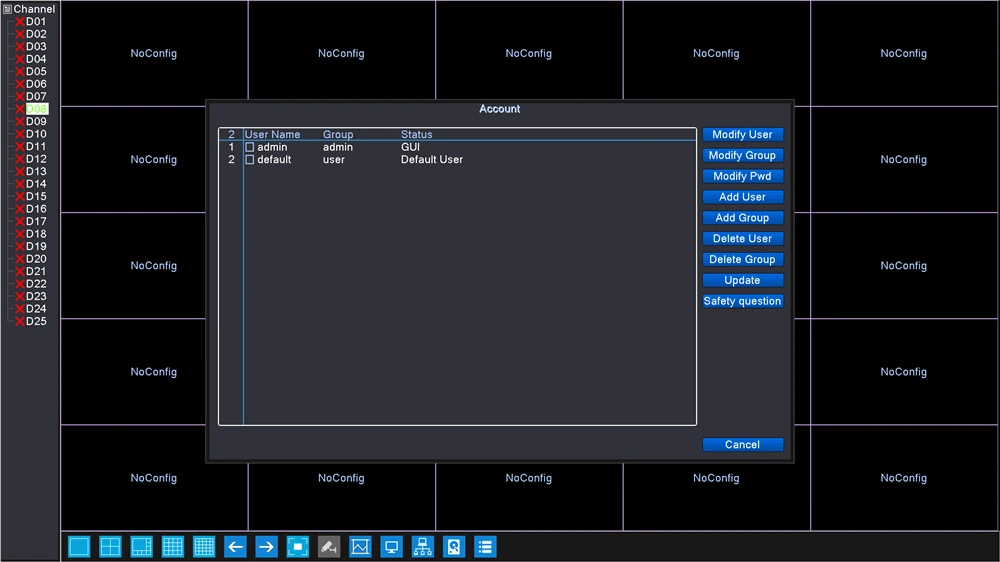The width and height of the screenshot is (1000, 562).
Task: Select channel D13 in the tree
Action: point(36,172)
